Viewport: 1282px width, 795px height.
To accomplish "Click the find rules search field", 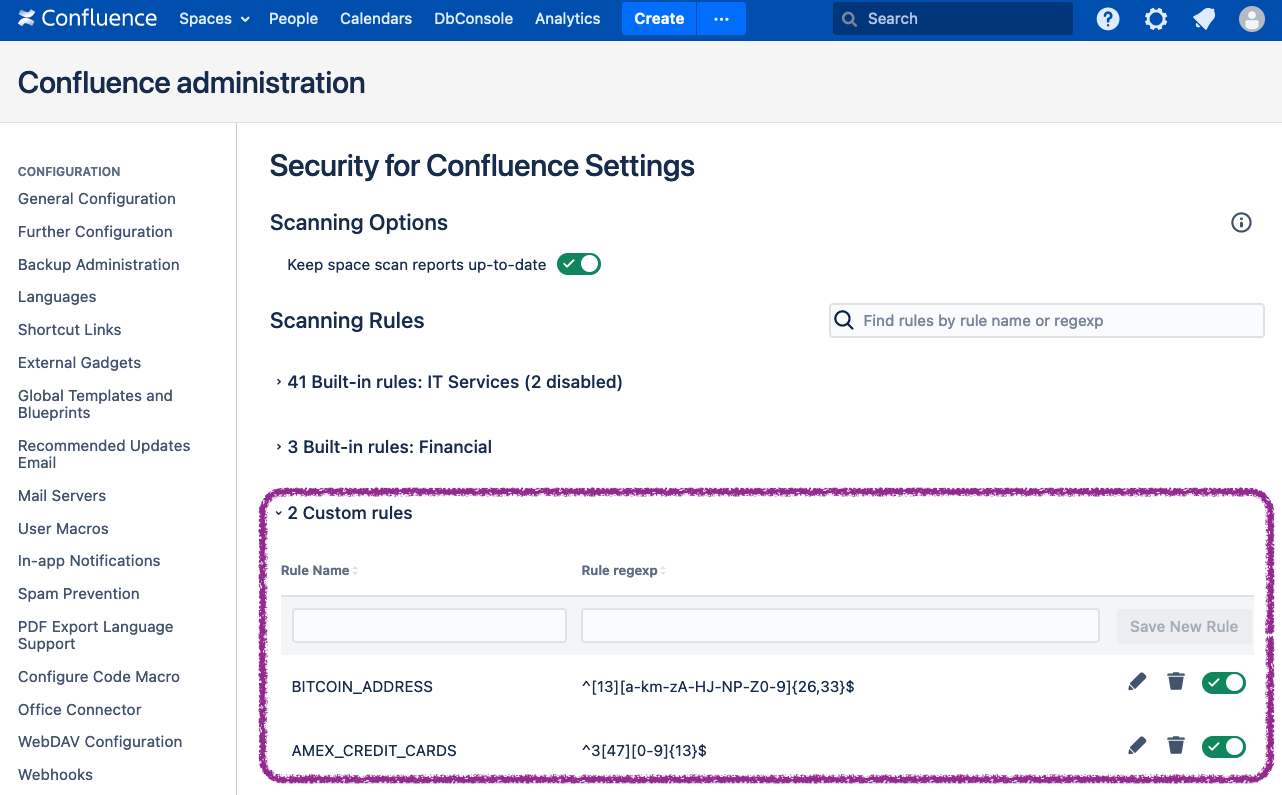I will [1046, 320].
